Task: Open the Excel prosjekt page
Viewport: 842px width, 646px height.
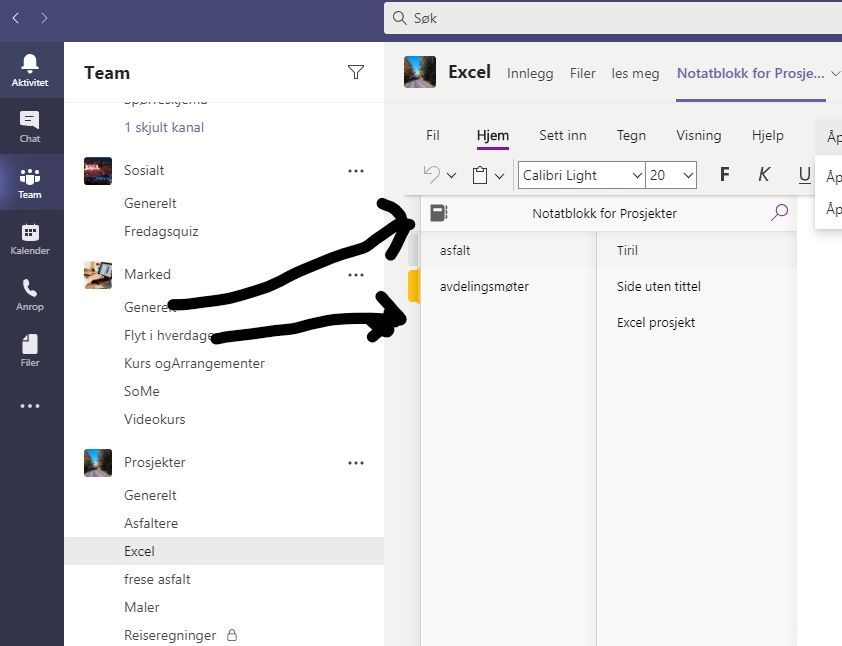Action: (656, 322)
